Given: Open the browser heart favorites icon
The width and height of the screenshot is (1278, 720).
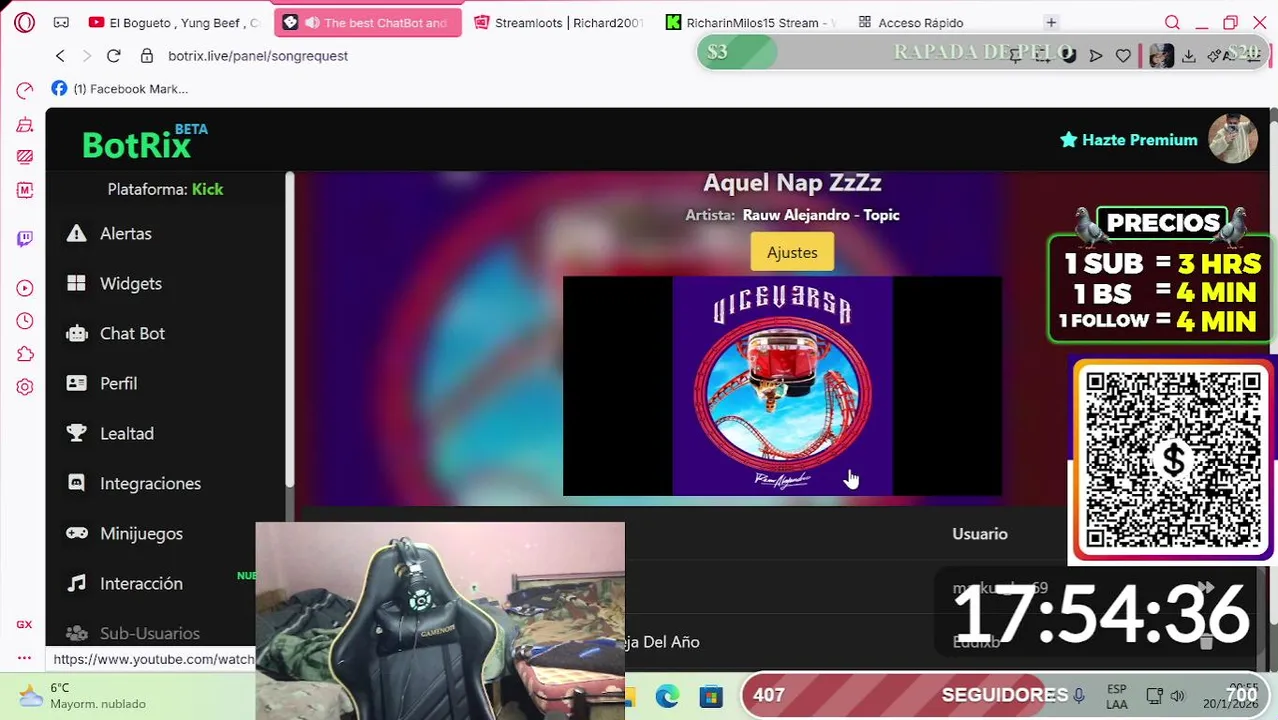Looking at the screenshot, I should click(x=1123, y=56).
